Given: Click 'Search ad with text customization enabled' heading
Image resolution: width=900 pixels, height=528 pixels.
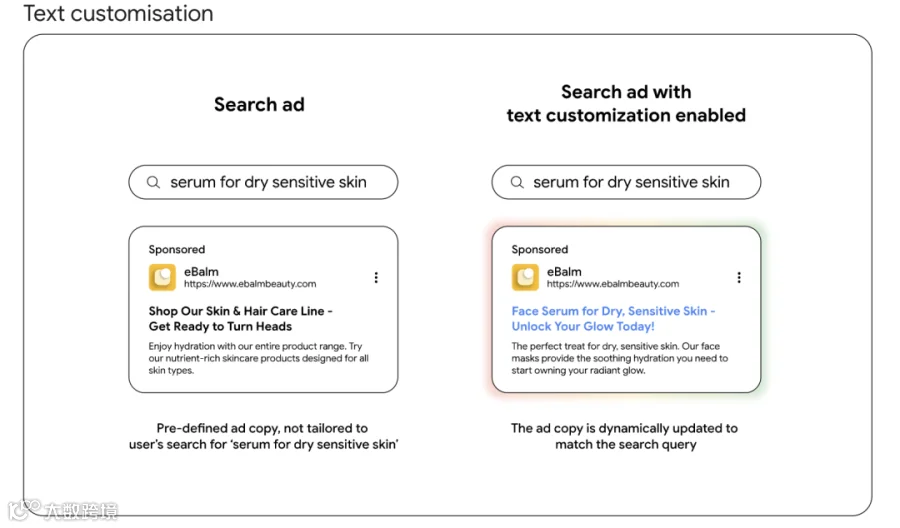Looking at the screenshot, I should 626,103.
